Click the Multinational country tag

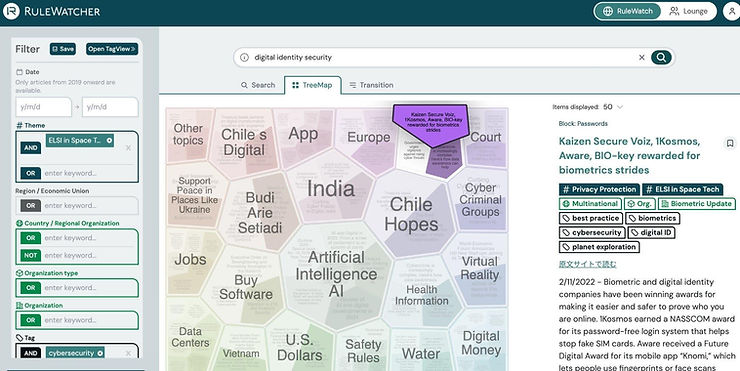coord(590,204)
